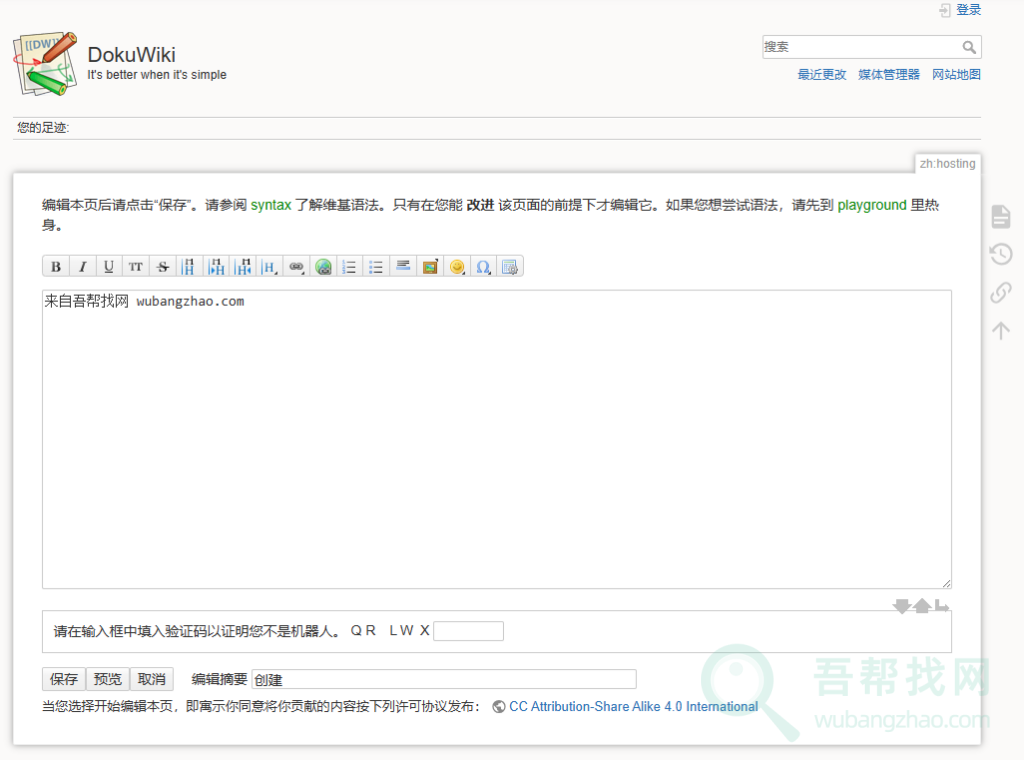
Task: Open the smiley picker dropdown
Action: [x=456, y=266]
